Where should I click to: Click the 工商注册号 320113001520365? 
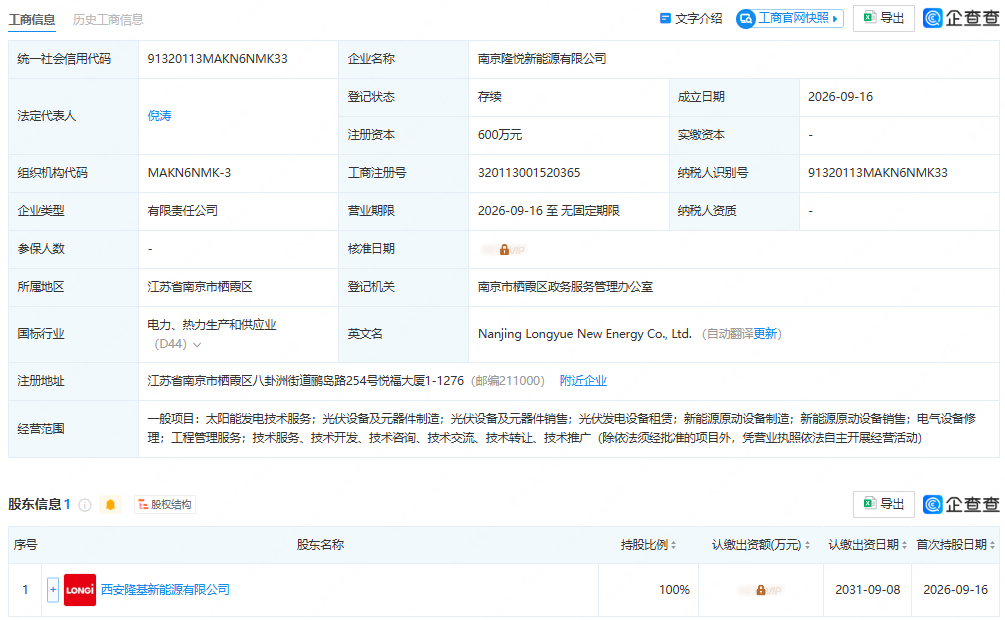(529, 172)
